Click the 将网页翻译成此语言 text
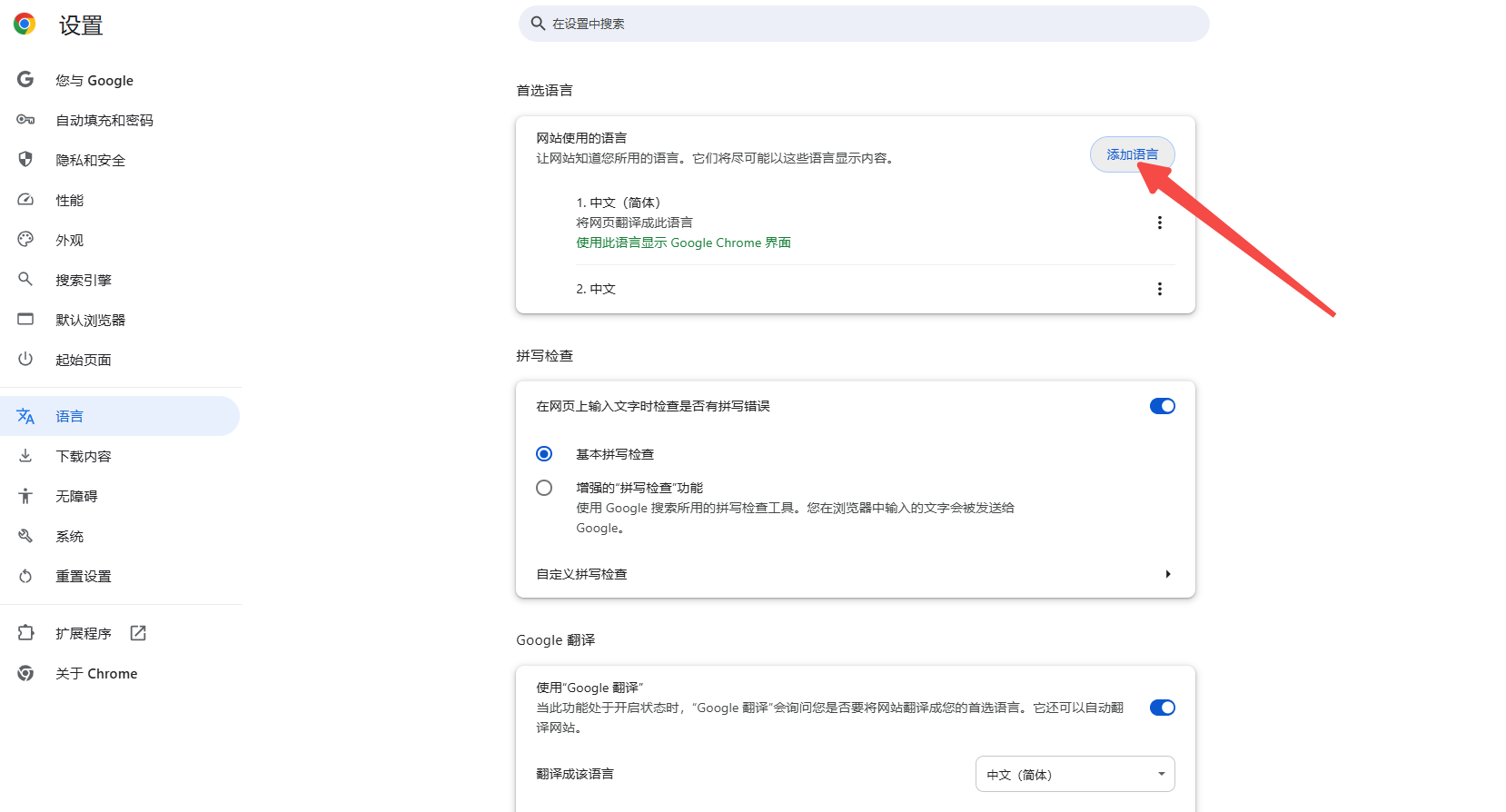Viewport: 1506px width, 812px height. (x=634, y=223)
